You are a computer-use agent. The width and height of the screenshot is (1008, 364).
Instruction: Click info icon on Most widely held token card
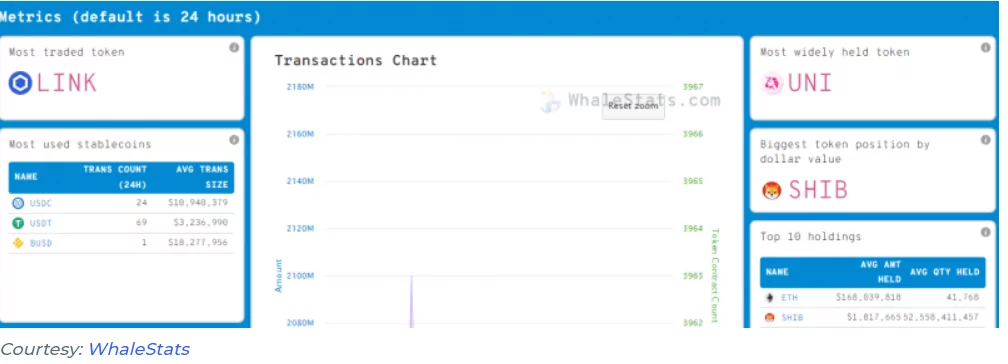(985, 48)
